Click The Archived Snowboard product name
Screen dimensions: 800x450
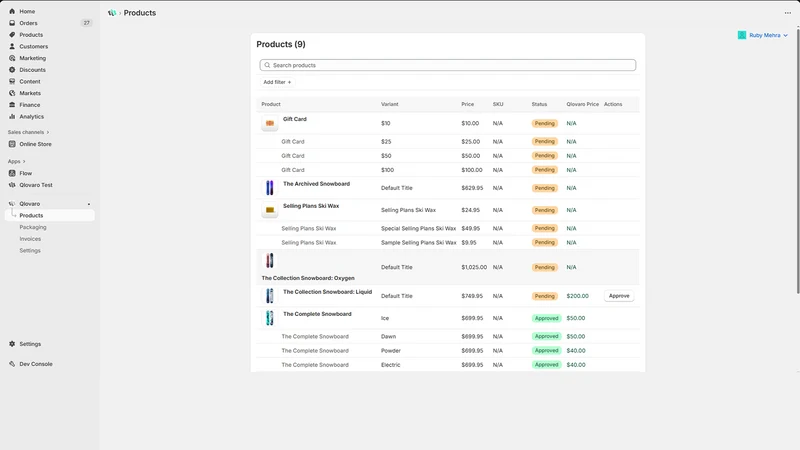(x=316, y=184)
